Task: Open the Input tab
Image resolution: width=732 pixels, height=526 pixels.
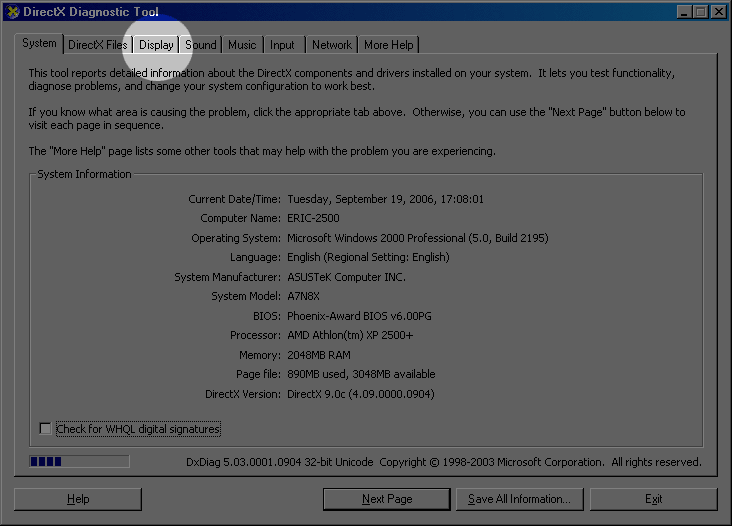Action: point(282,45)
